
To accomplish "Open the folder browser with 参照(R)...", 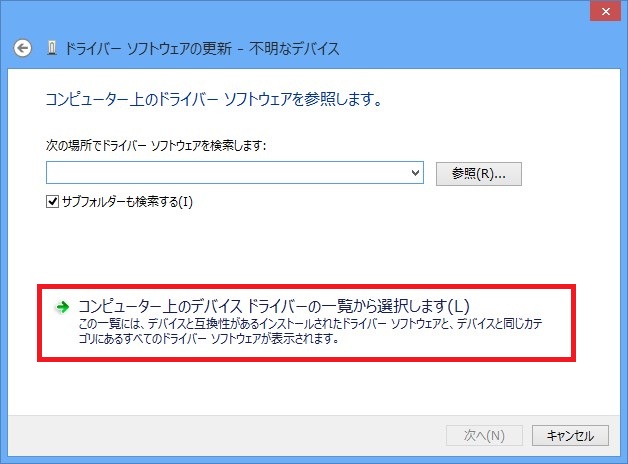I will (x=479, y=173).
